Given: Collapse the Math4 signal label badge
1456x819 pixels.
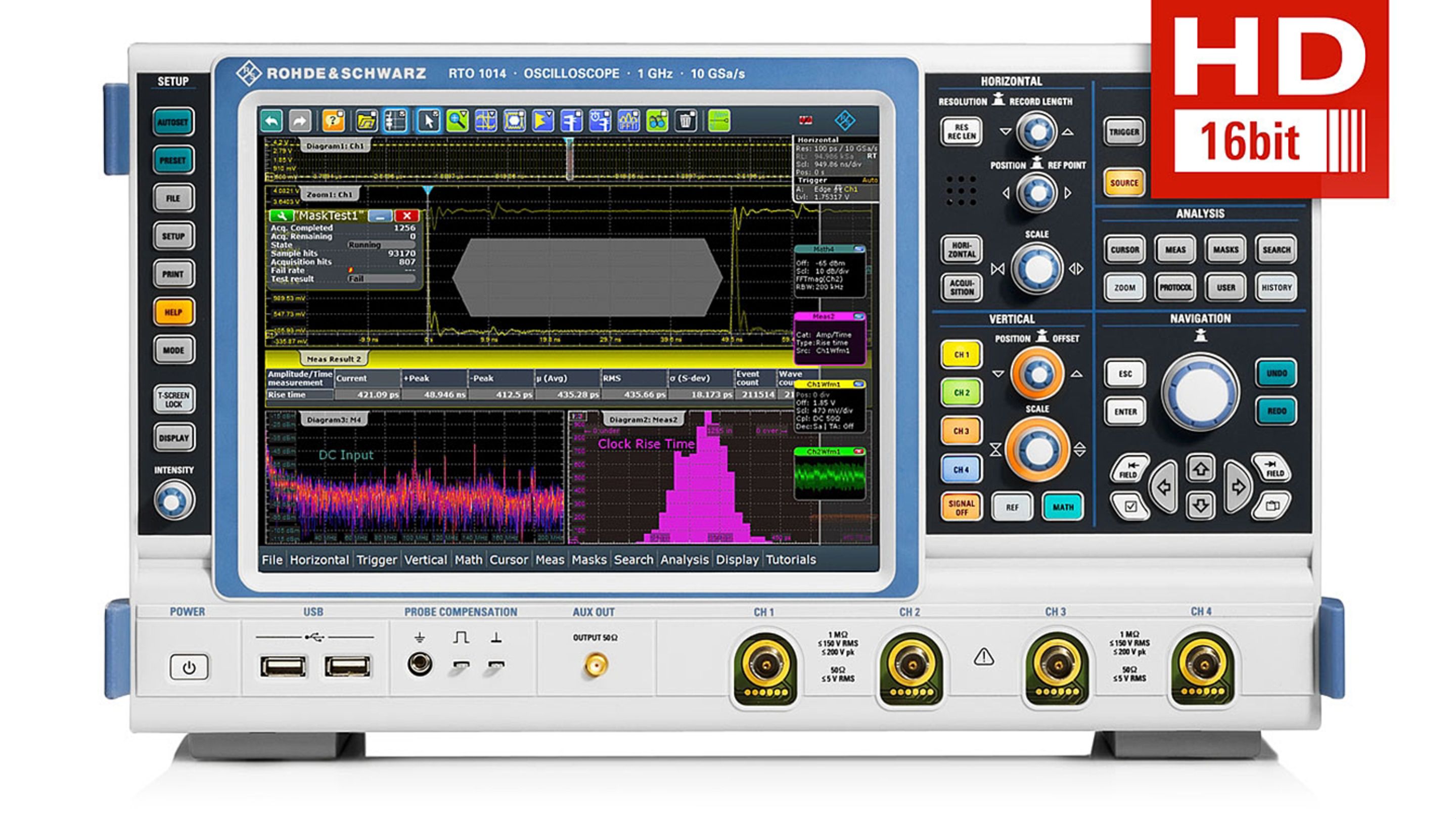Looking at the screenshot, I should 859,249.
